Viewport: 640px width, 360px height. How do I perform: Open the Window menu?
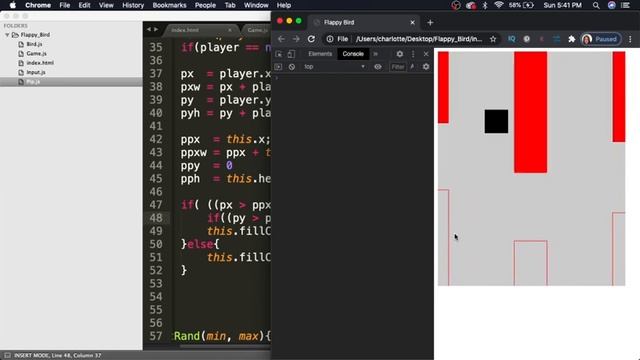pyautogui.click(x=256, y=5)
